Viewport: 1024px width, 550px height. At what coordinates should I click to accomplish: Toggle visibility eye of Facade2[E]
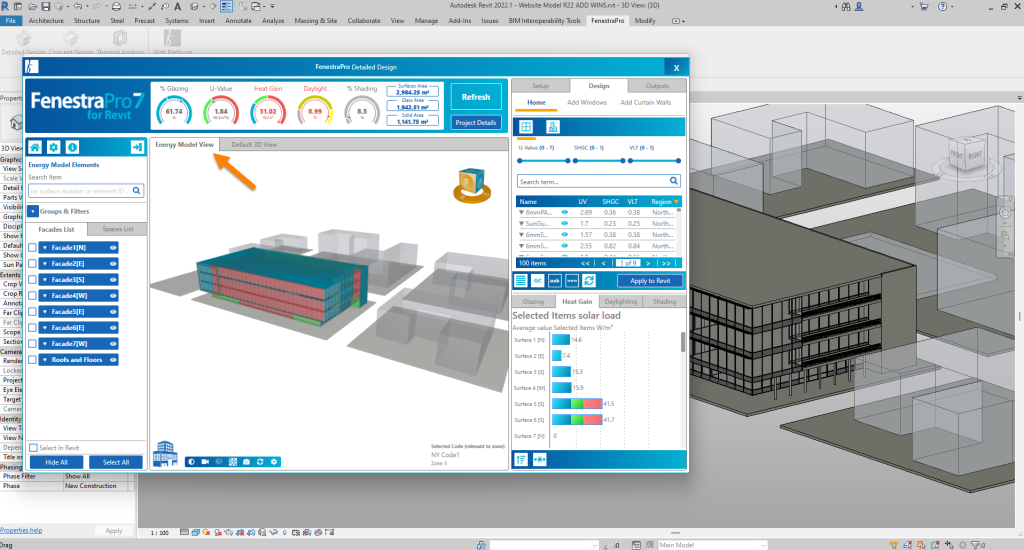(113, 264)
